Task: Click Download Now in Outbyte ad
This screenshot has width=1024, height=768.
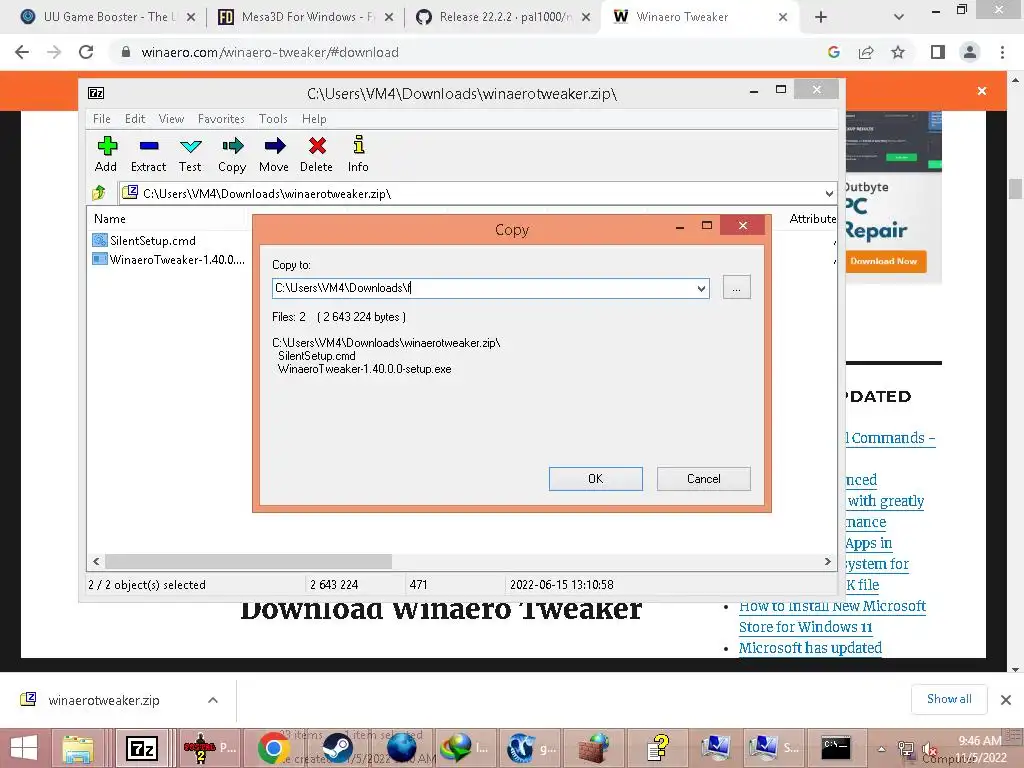Action: pos(884,261)
